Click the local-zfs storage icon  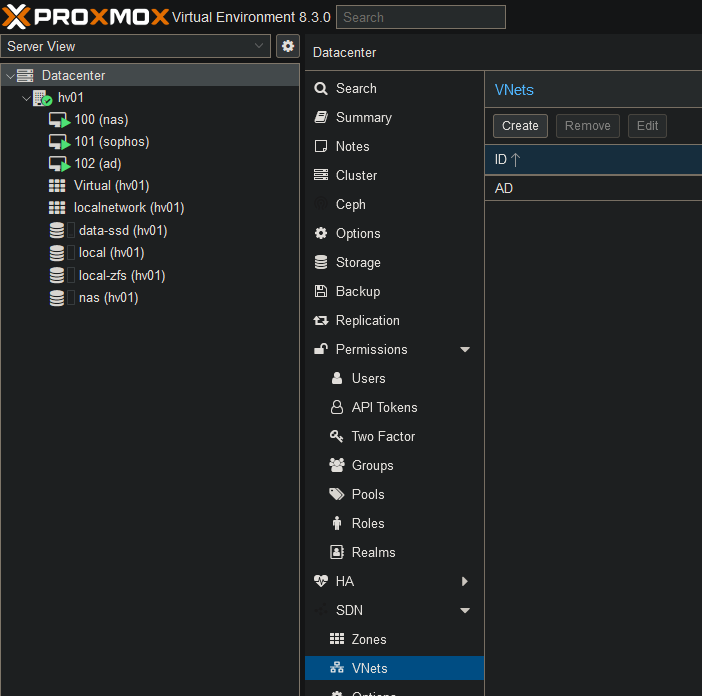(x=57, y=275)
